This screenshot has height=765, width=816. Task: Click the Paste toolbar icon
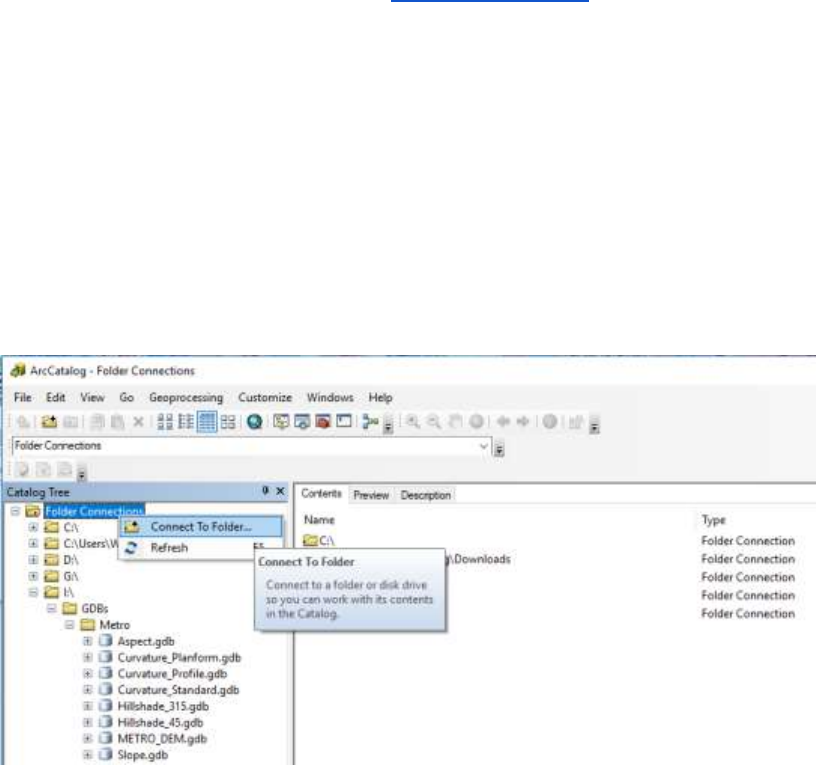(118, 422)
